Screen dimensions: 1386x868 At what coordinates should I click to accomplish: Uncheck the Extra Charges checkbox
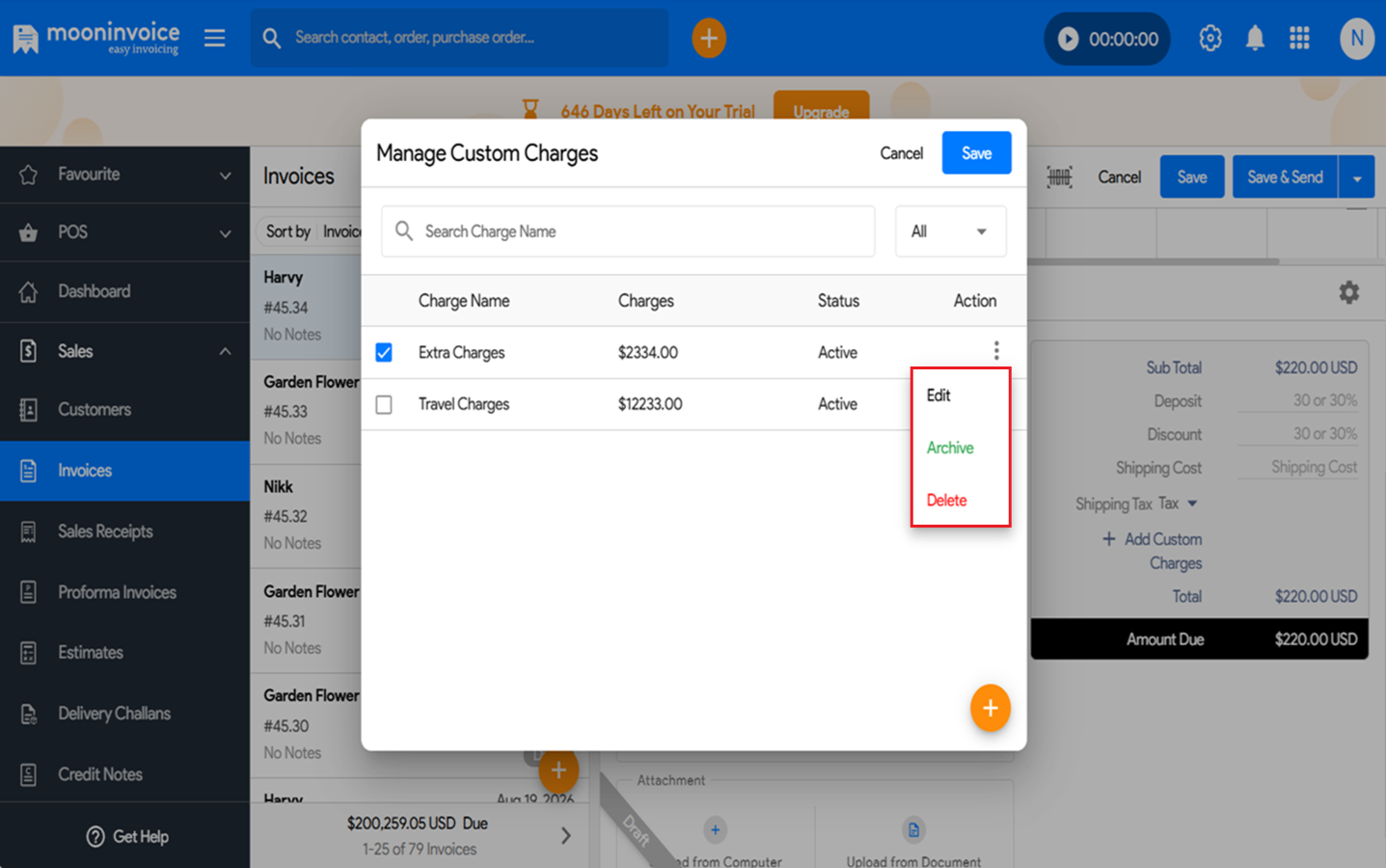[x=384, y=352]
